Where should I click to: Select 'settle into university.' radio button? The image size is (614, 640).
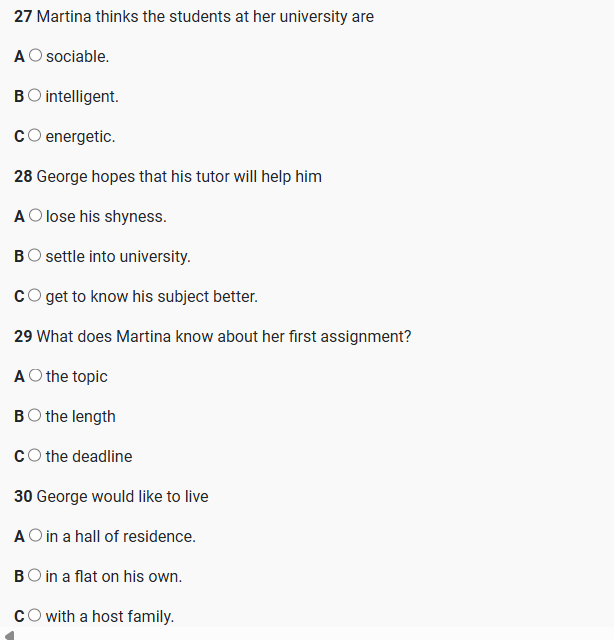coord(36,256)
